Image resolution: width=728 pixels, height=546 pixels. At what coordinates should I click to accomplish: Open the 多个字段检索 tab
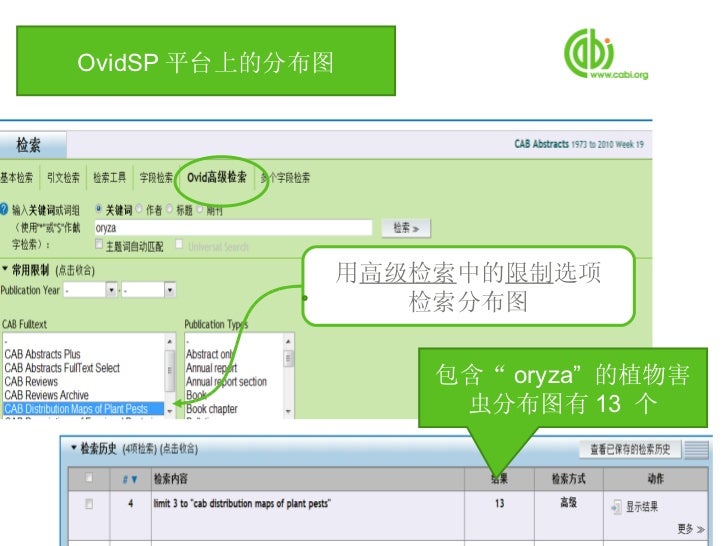285,177
